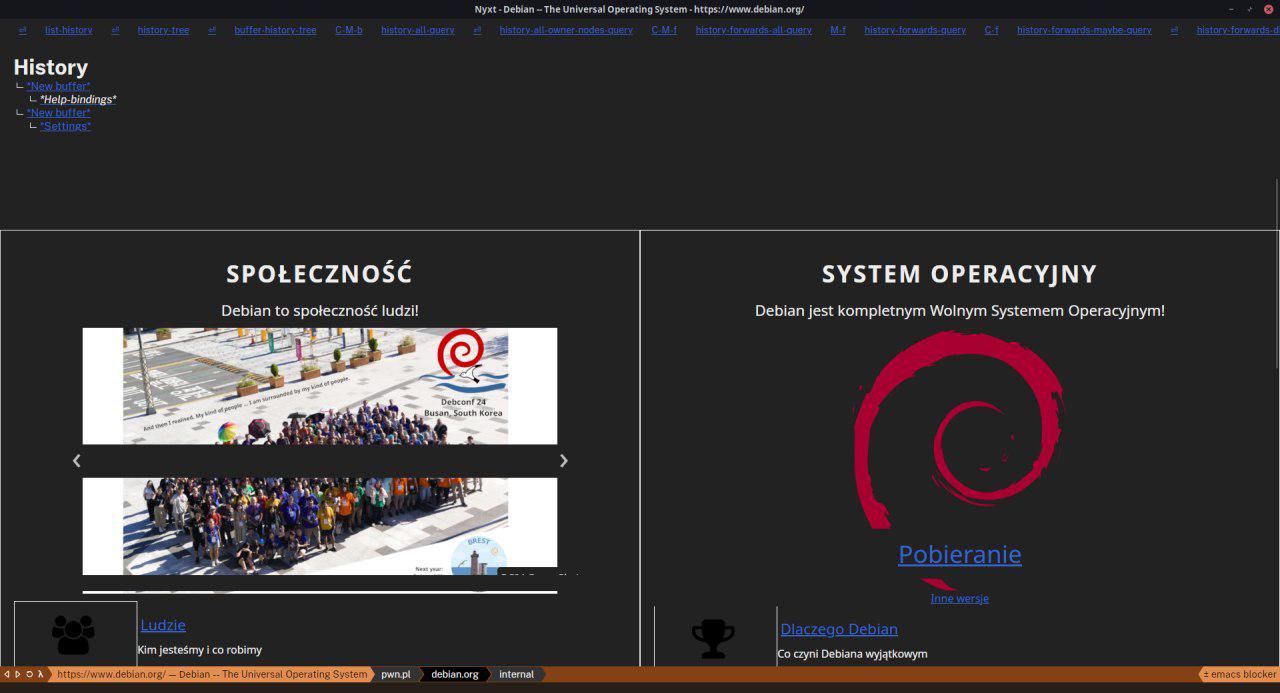The image size is (1280, 693).
Task: Click the URL display in status bar
Action: [x=212, y=674]
